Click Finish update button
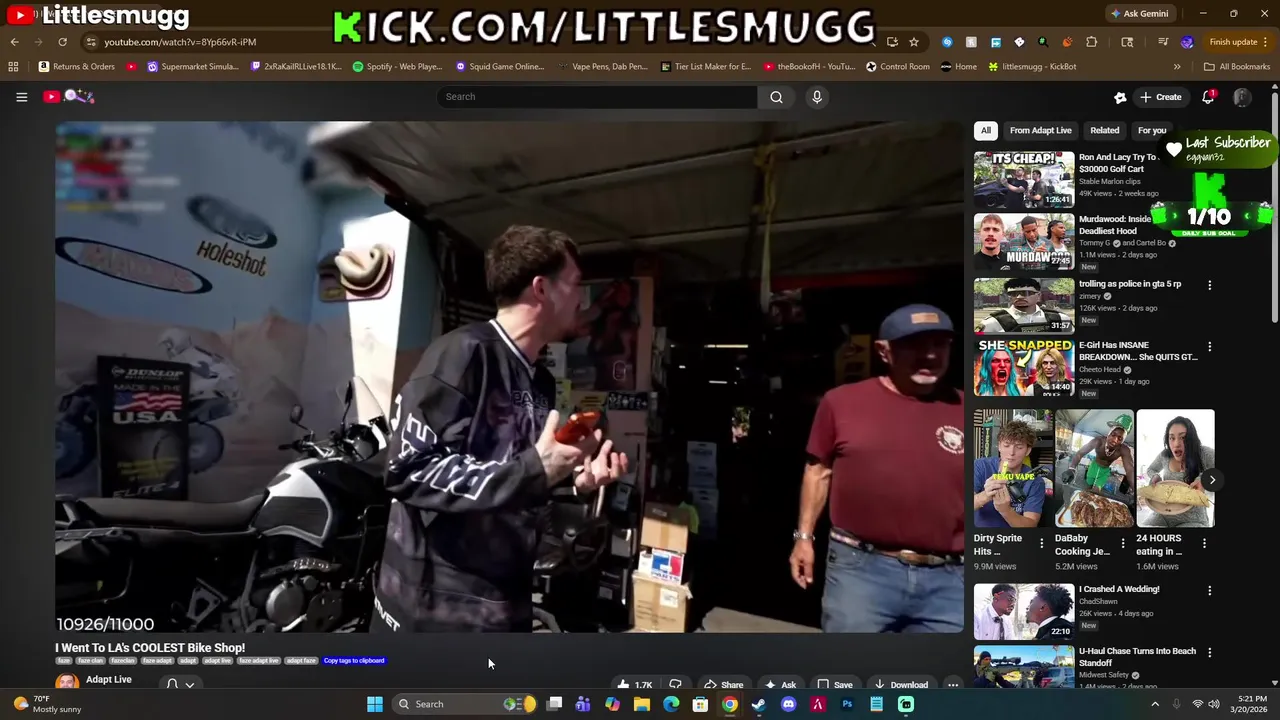Image resolution: width=1280 pixels, height=720 pixels. pos(1238,42)
